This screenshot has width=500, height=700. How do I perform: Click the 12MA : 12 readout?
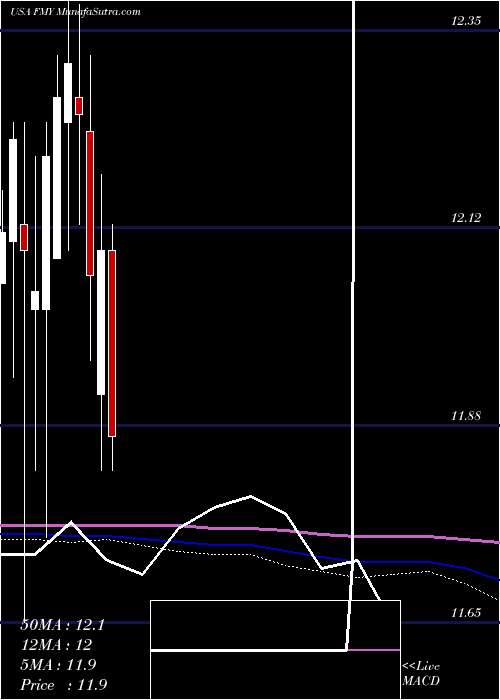56,645
